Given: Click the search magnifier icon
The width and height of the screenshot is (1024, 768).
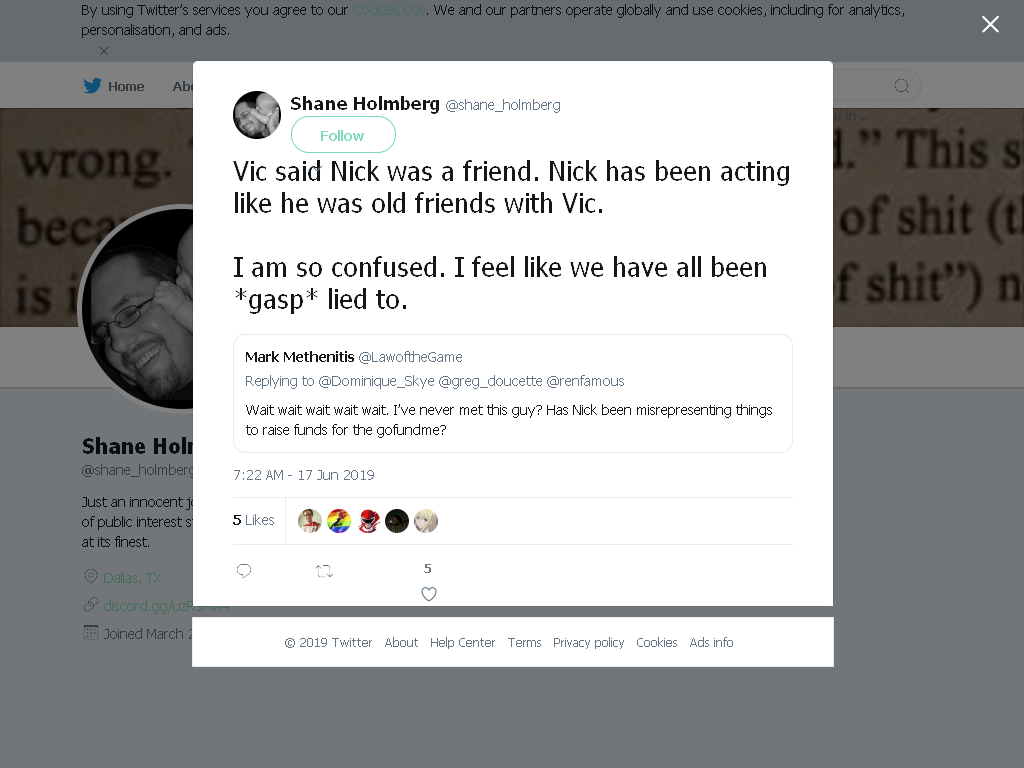Looking at the screenshot, I should [x=901, y=86].
